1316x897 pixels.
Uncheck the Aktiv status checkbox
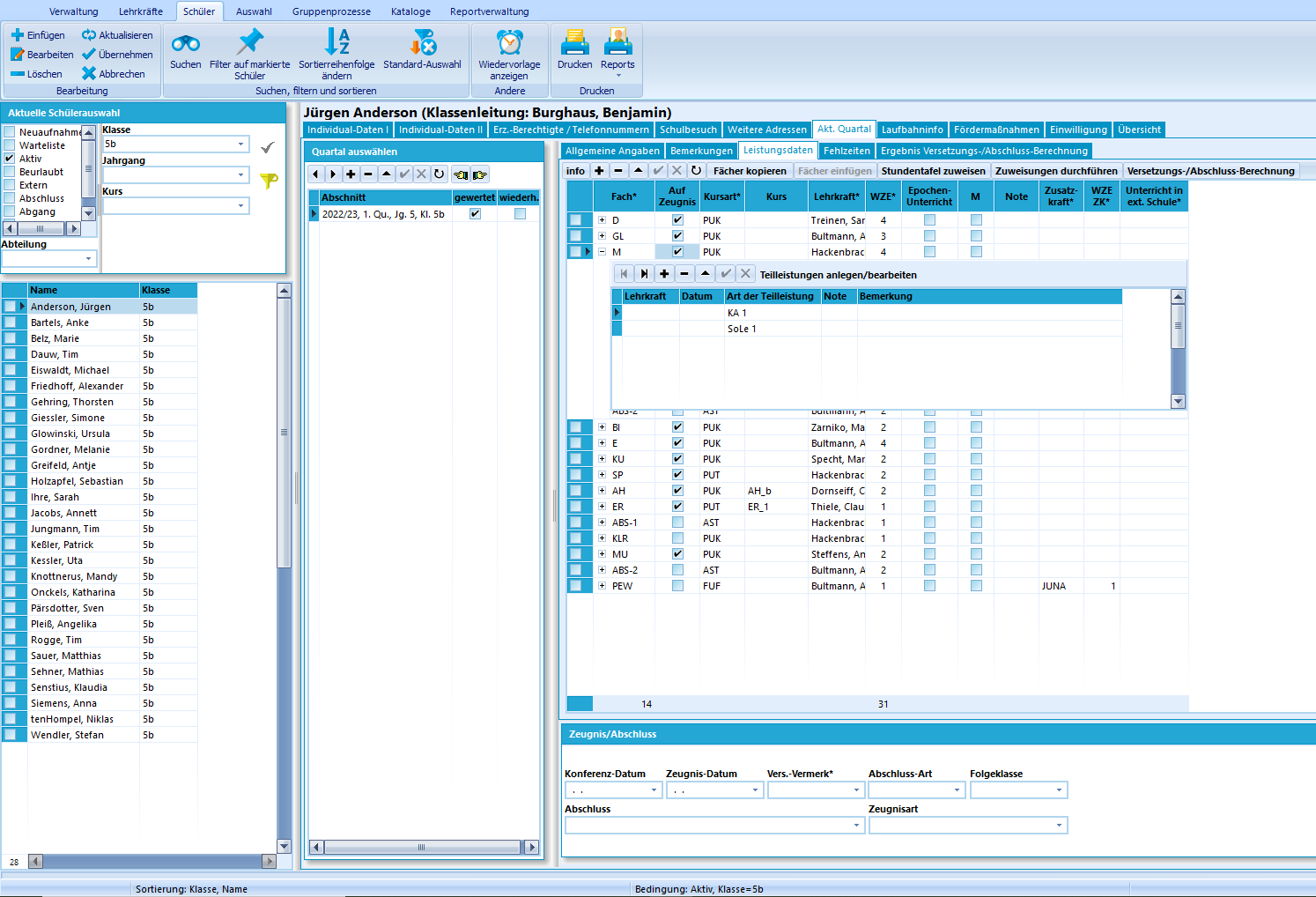click(x=10, y=159)
